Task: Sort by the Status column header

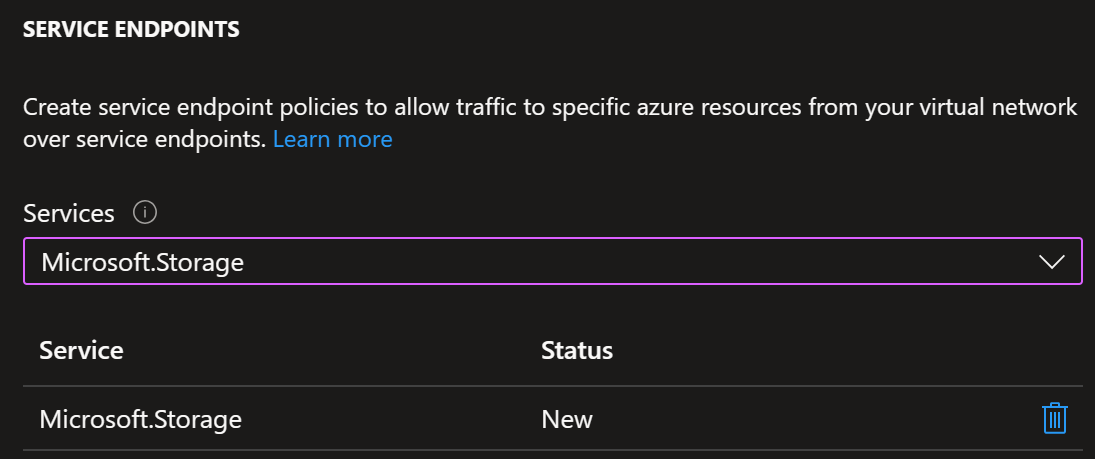Action: pos(577,350)
